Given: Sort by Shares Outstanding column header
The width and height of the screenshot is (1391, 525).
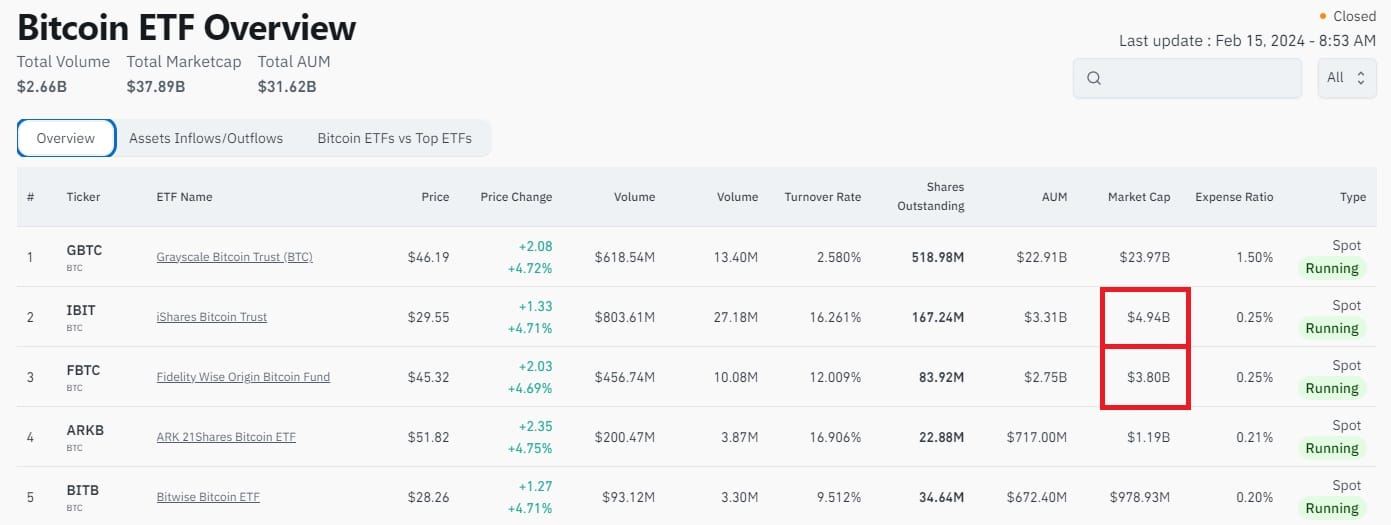Looking at the screenshot, I should 931,197.
